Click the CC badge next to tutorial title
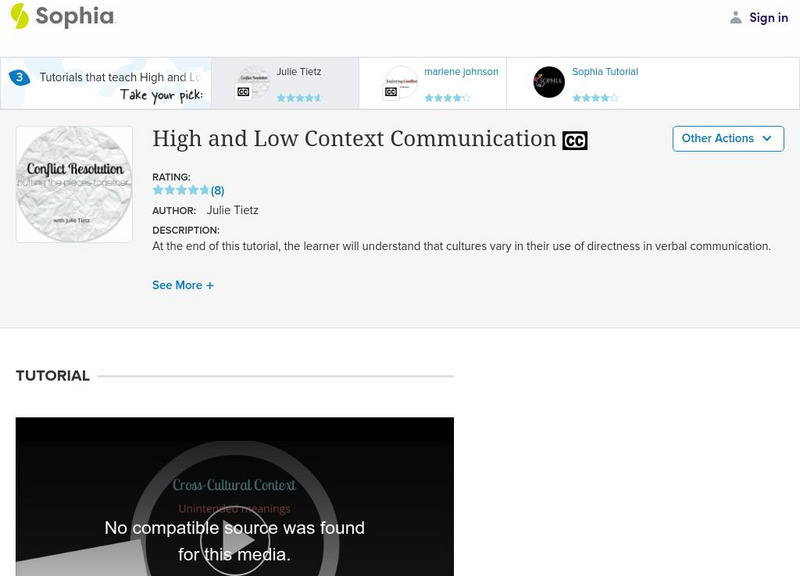The image size is (800, 576). point(575,141)
